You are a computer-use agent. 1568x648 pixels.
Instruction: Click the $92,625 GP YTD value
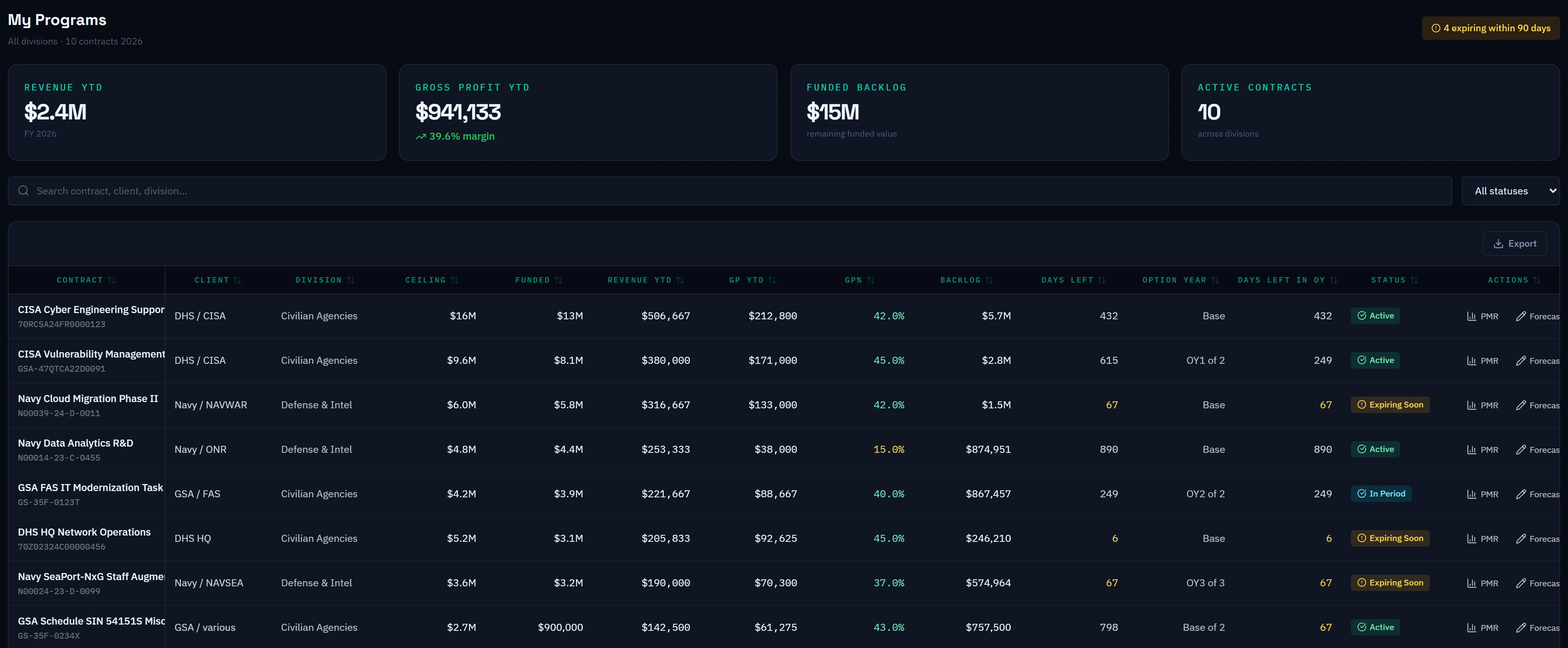775,538
